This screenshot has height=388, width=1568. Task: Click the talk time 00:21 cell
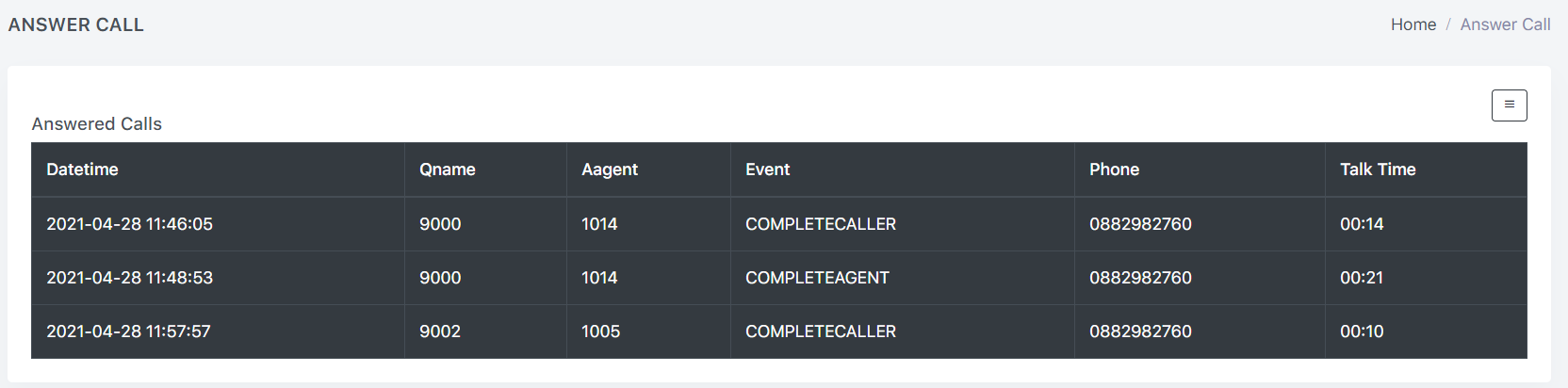pos(1362,278)
